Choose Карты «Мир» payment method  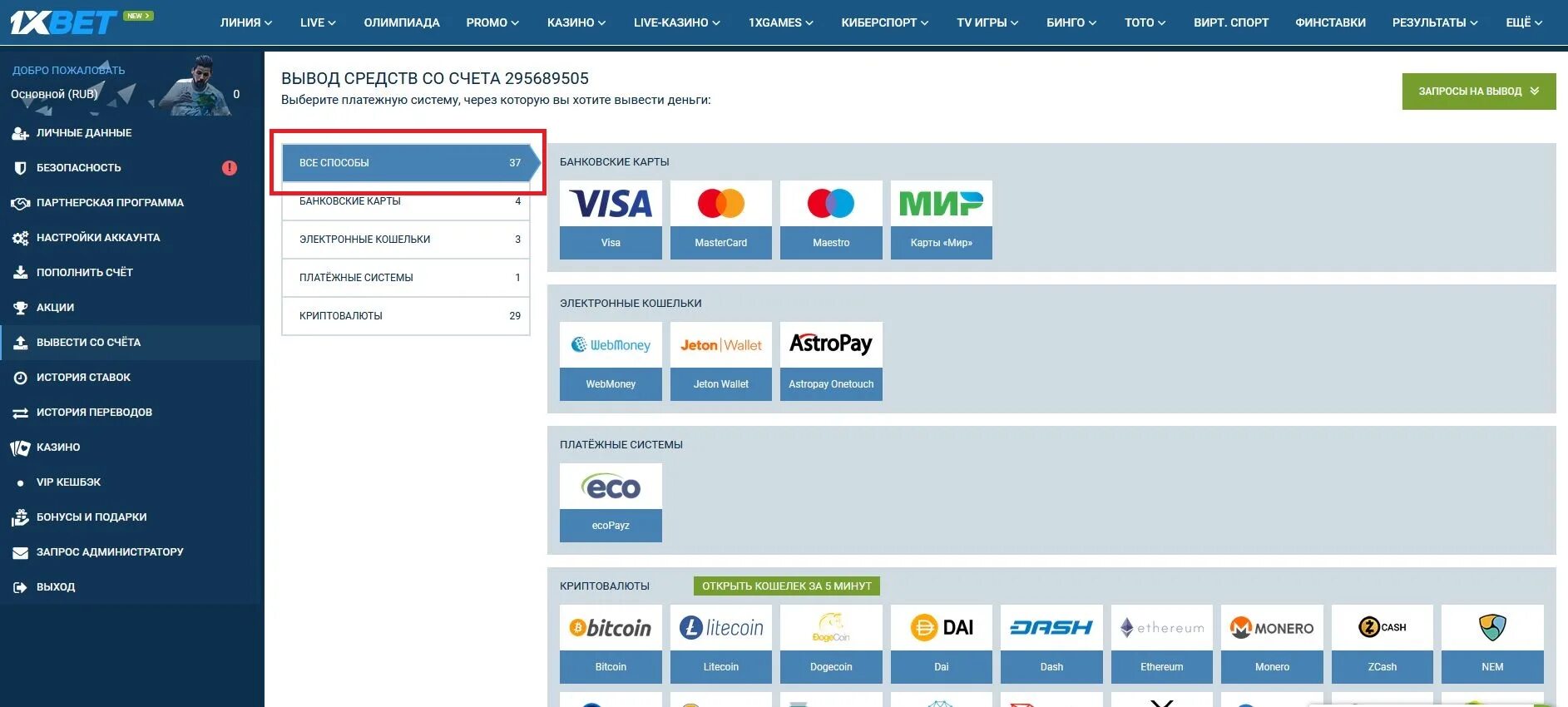[x=942, y=220]
